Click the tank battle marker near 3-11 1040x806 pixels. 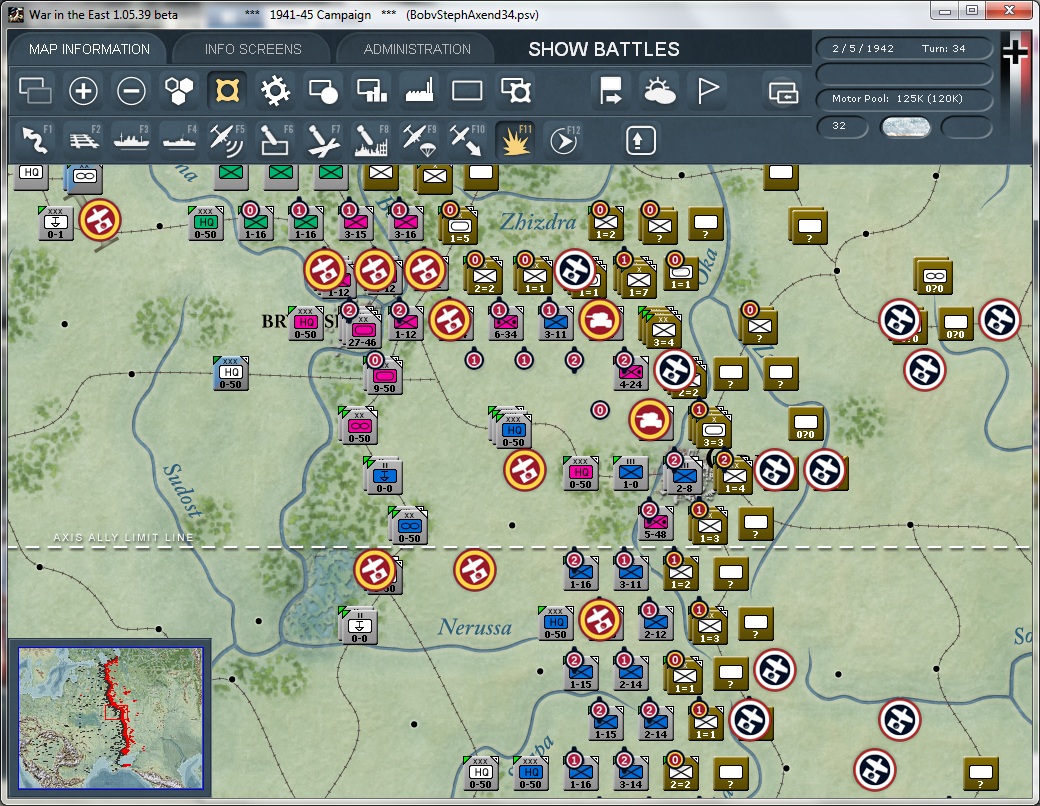click(600, 320)
